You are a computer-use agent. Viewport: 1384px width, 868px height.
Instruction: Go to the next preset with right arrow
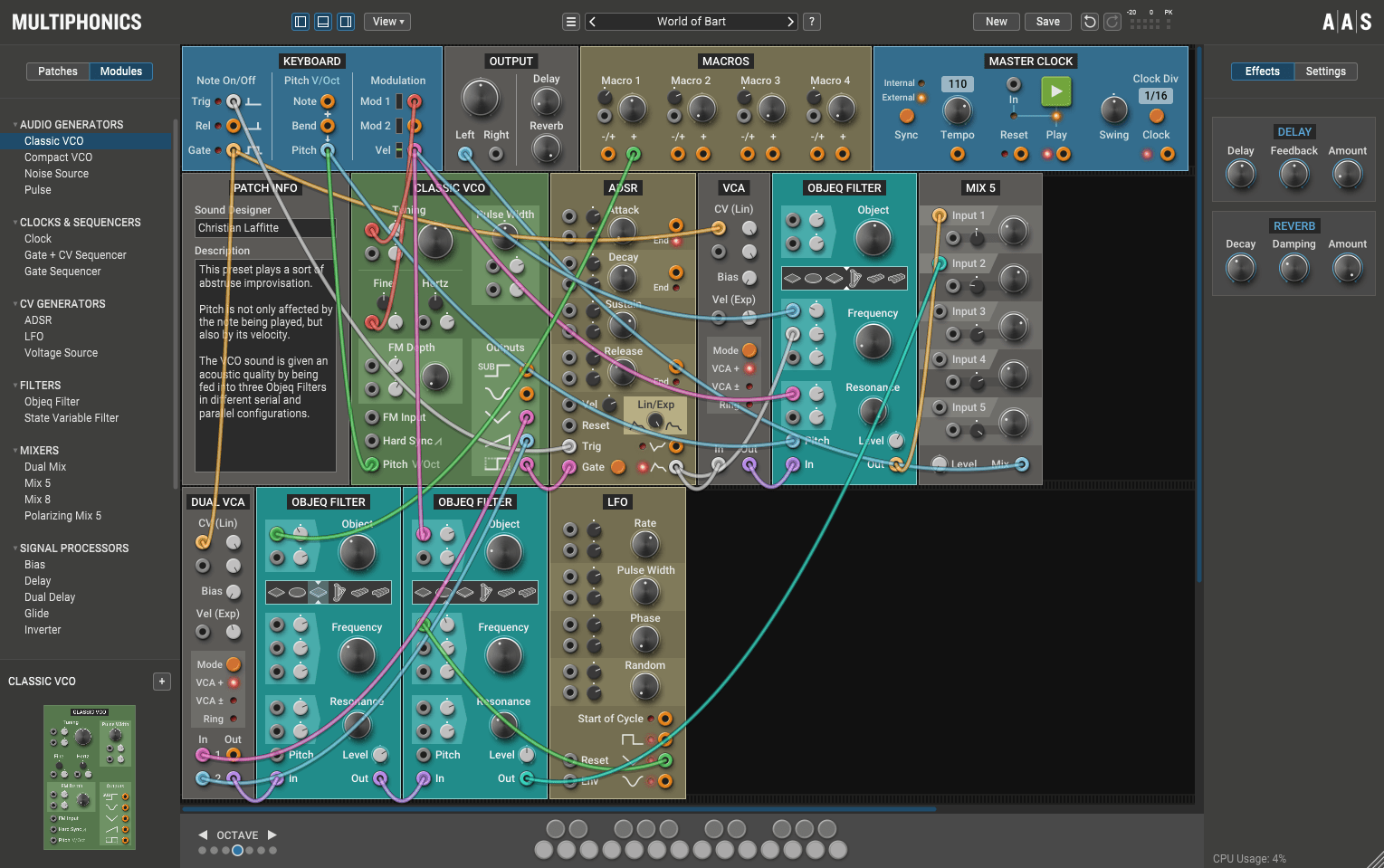click(x=790, y=22)
